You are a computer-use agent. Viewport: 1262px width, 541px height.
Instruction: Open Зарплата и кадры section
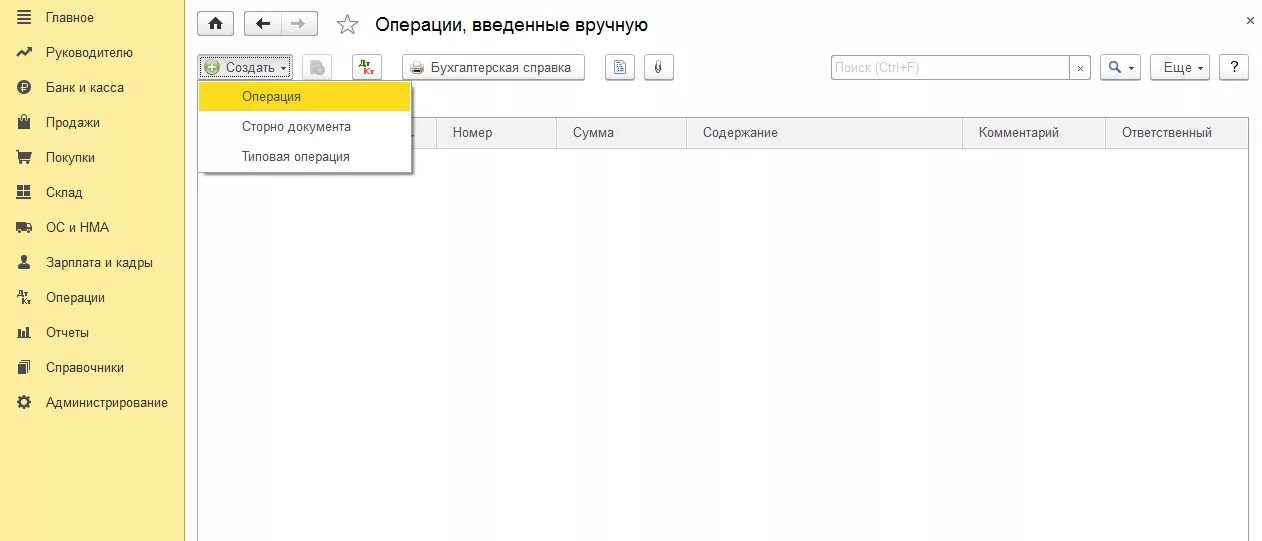[x=99, y=262]
